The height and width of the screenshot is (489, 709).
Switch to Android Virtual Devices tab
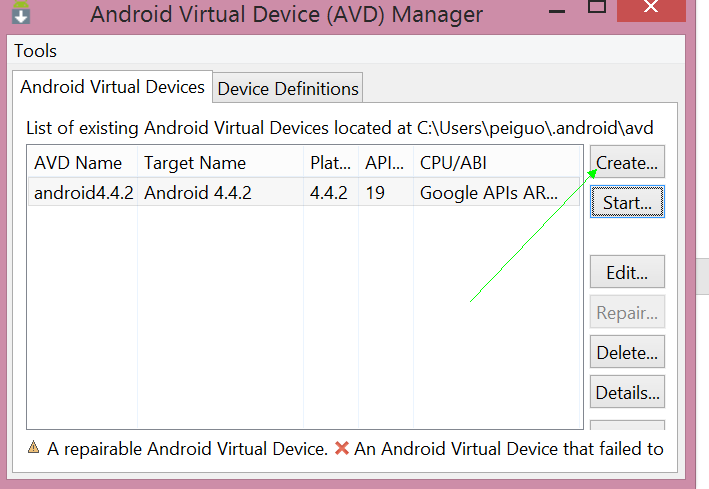tap(112, 86)
